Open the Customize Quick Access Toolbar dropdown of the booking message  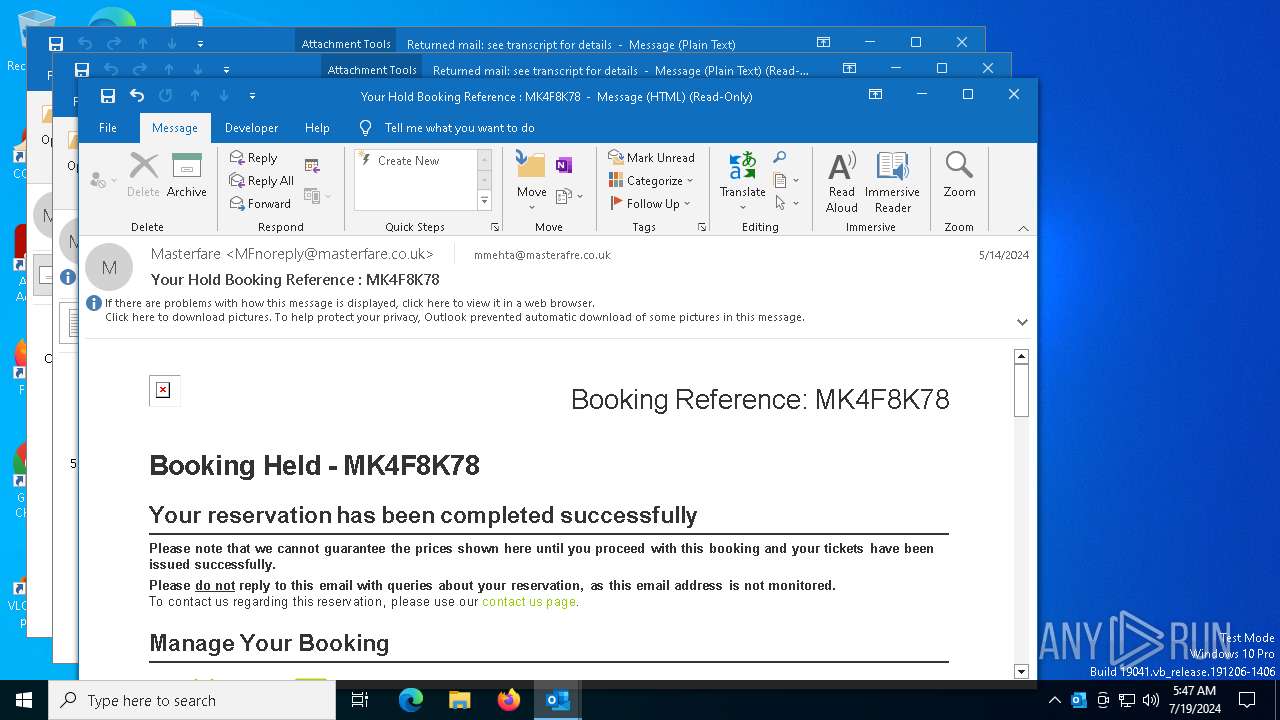(x=252, y=96)
